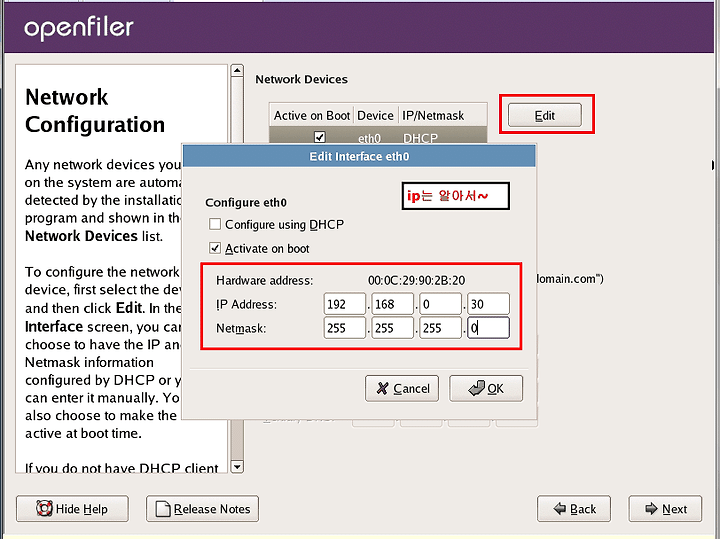Click the Edit button for network devices
The width and height of the screenshot is (720, 539).
click(545, 115)
